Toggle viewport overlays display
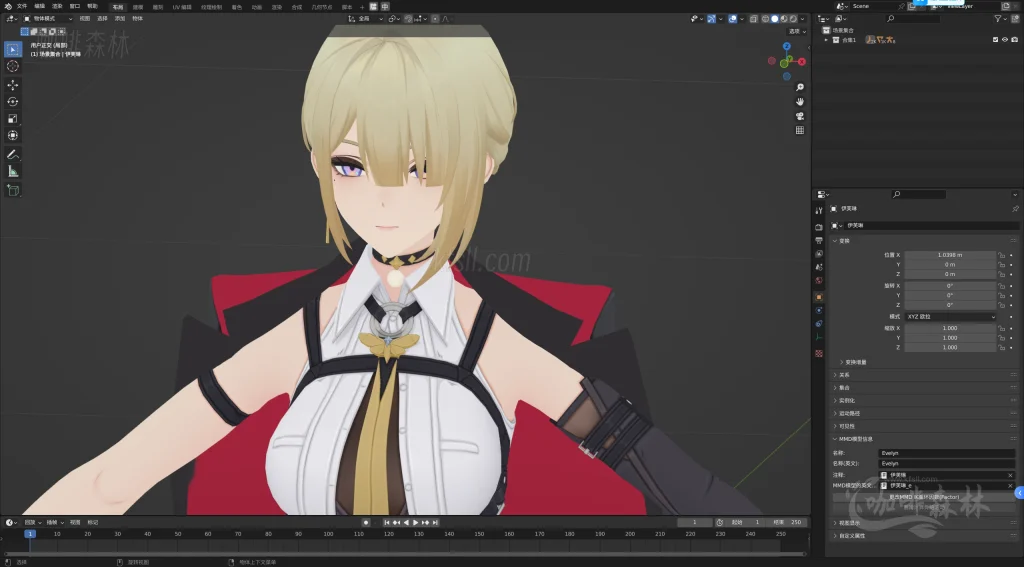 (732, 19)
